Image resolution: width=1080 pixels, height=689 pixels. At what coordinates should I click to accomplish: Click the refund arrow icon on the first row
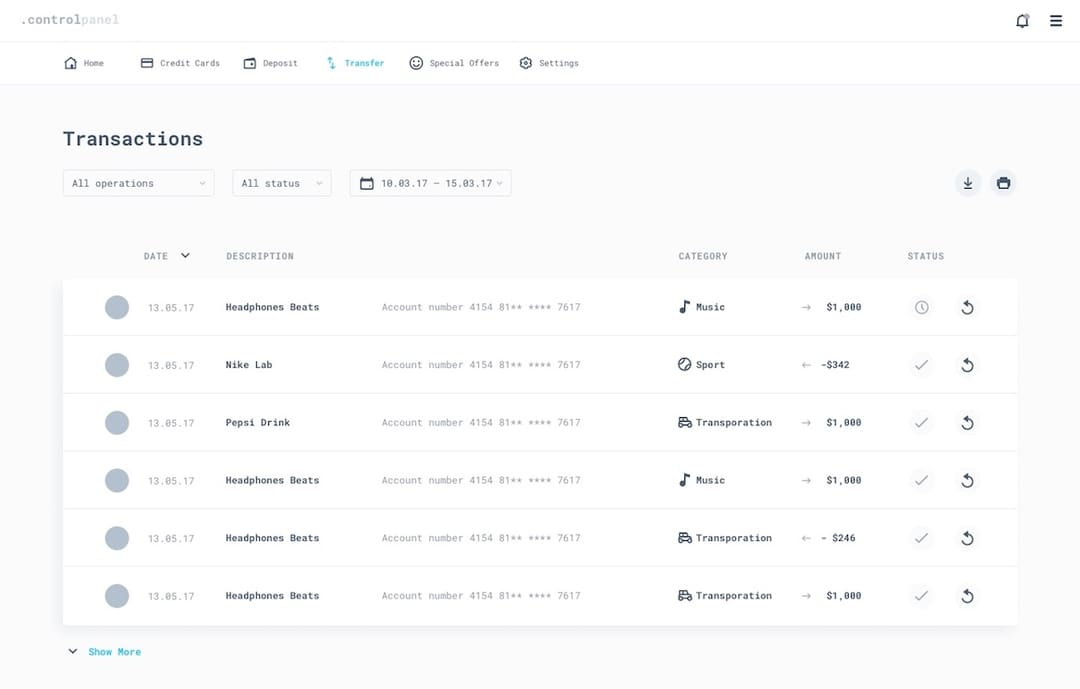[x=967, y=307]
